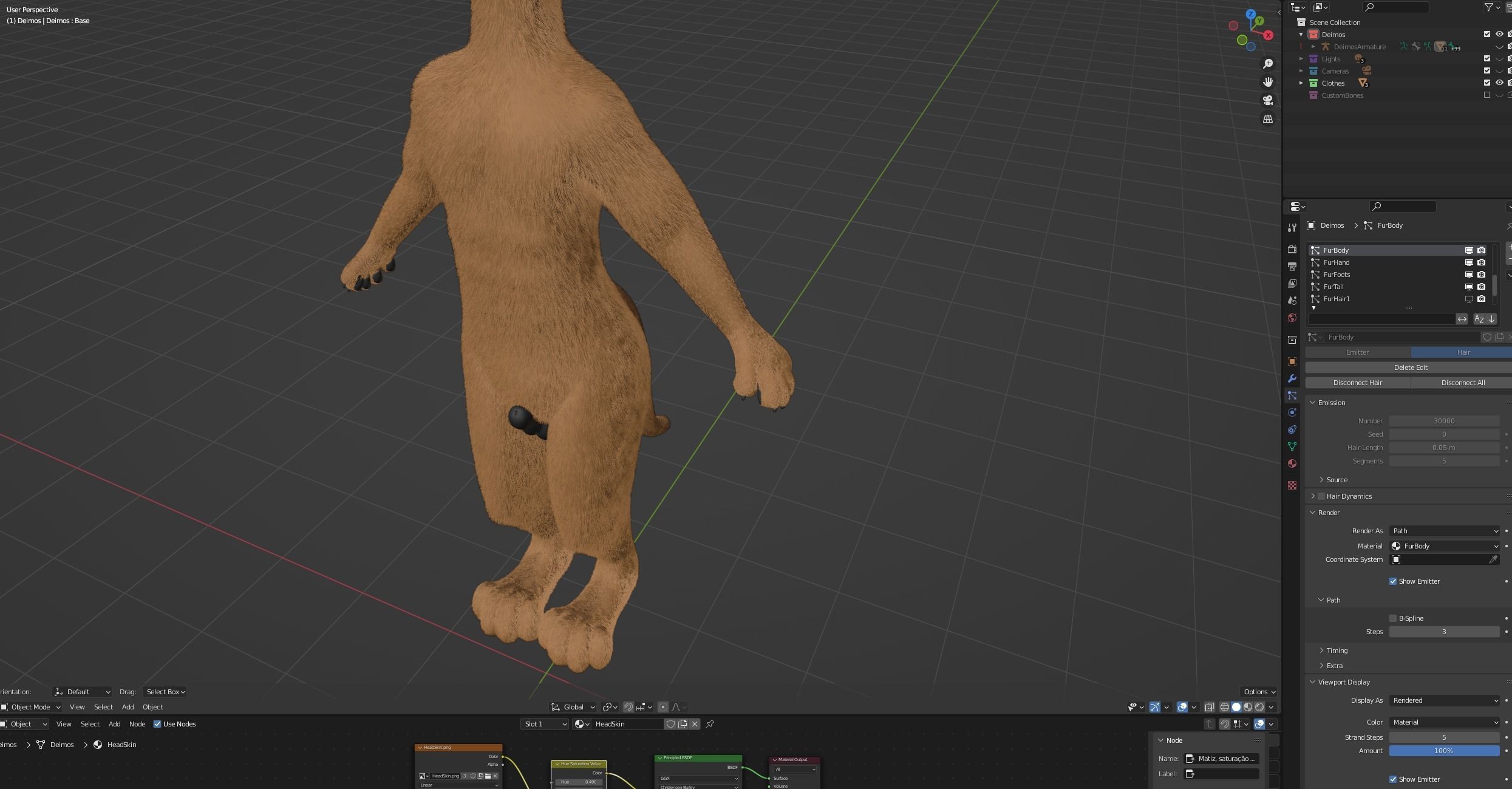Click the Amount 100% slider
The image size is (1512, 789).
point(1445,751)
